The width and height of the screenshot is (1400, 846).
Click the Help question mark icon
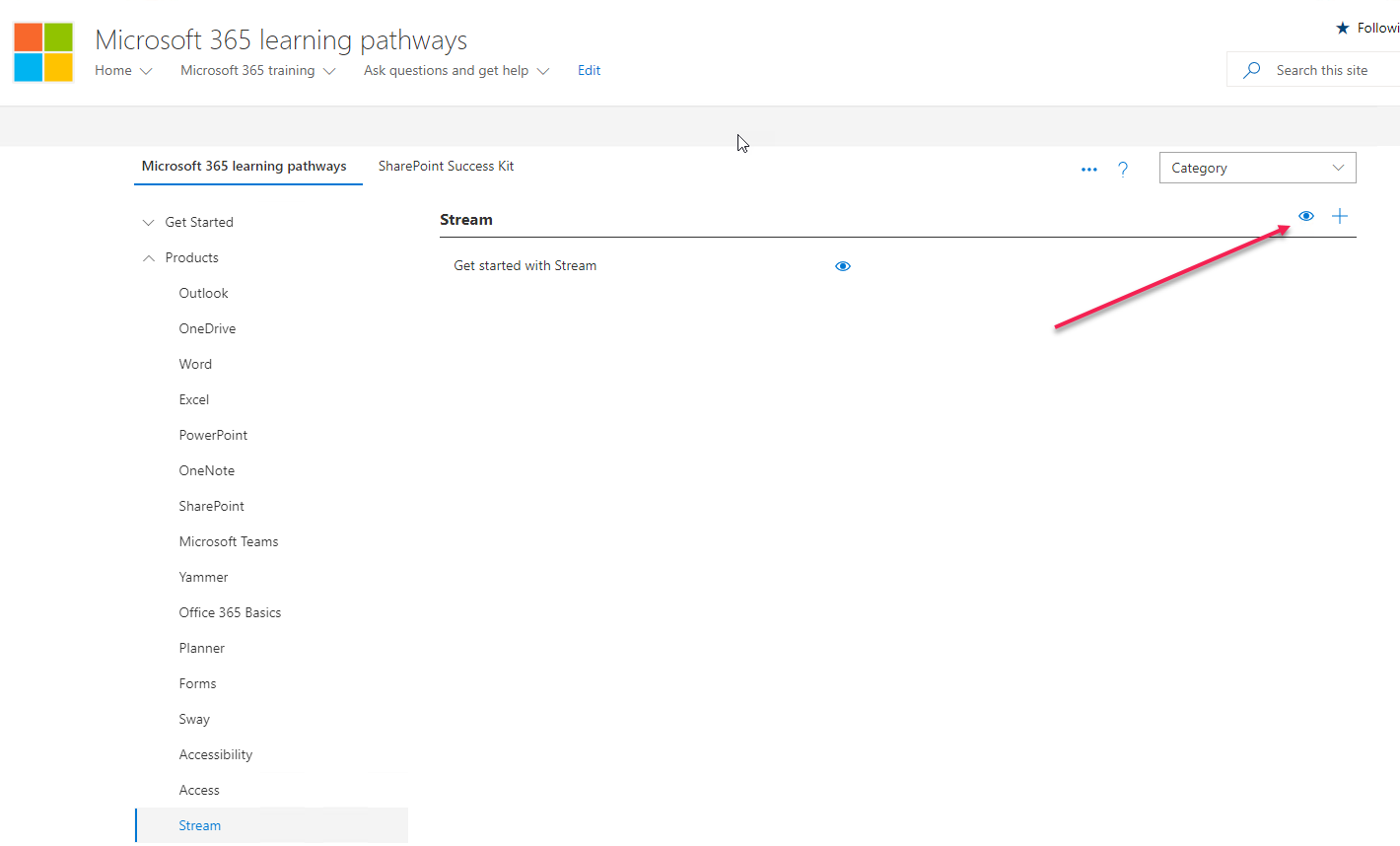pyautogui.click(x=1123, y=169)
